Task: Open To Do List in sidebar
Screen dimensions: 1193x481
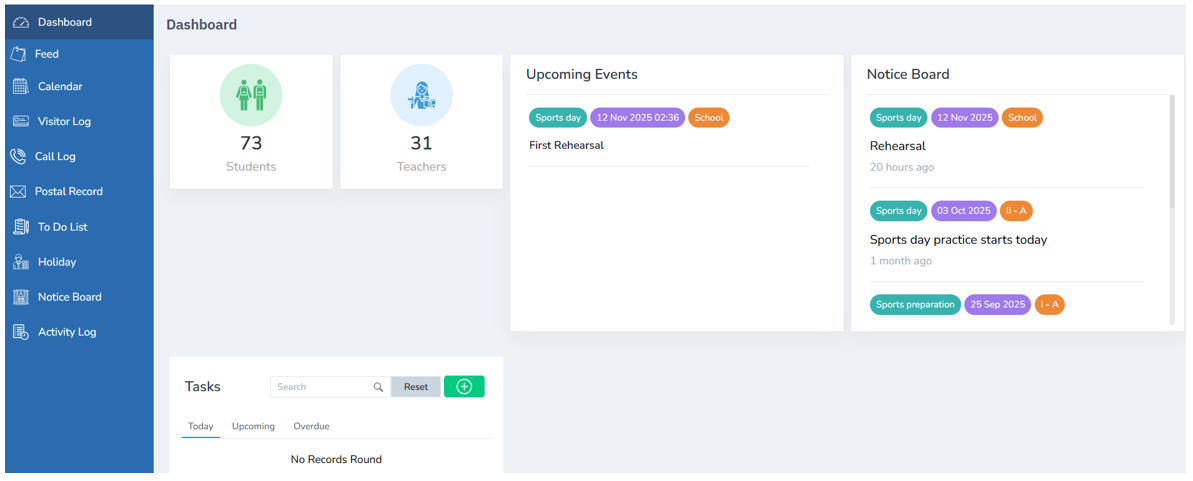Action: pos(79,227)
